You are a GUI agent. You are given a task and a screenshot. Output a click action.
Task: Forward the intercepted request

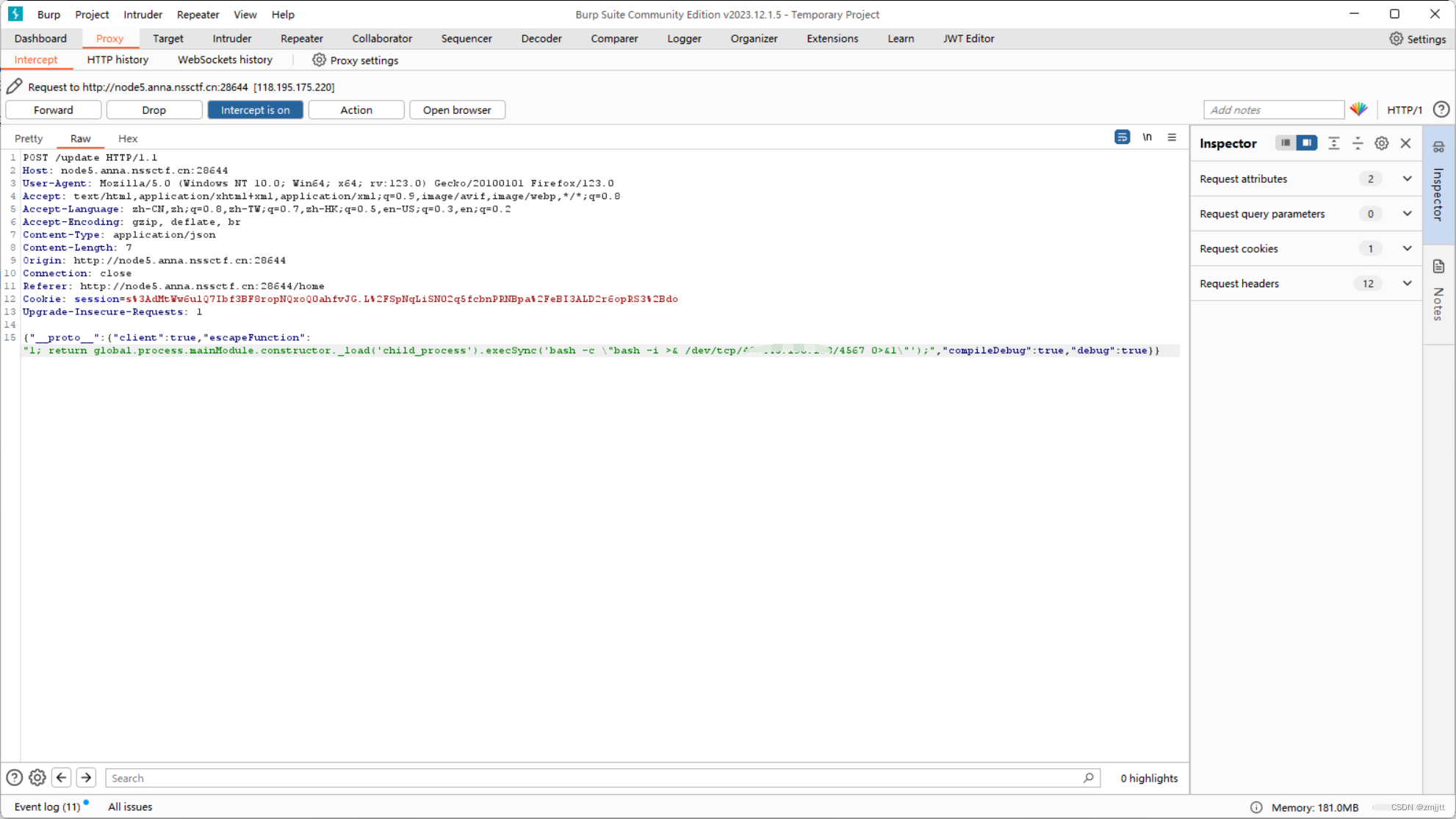click(x=53, y=109)
